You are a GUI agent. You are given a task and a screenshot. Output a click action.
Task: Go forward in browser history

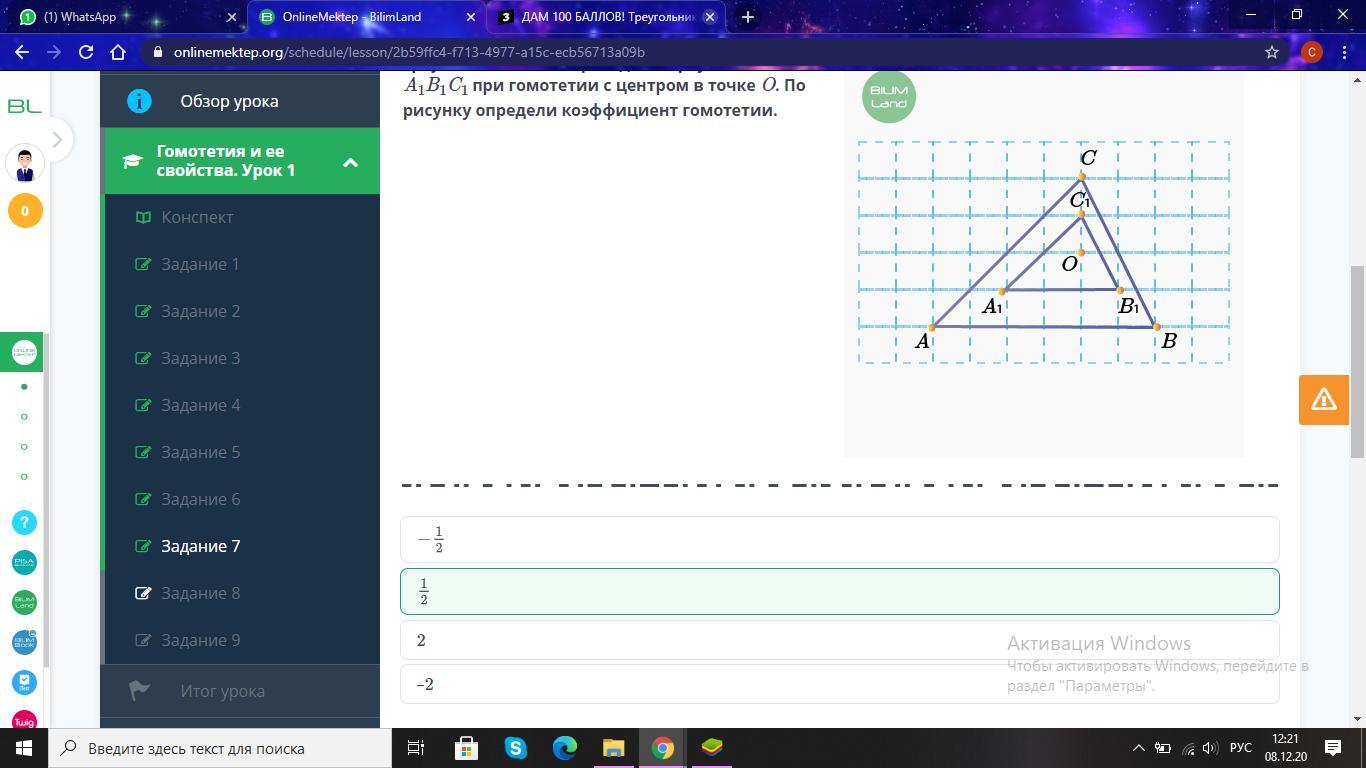[54, 52]
